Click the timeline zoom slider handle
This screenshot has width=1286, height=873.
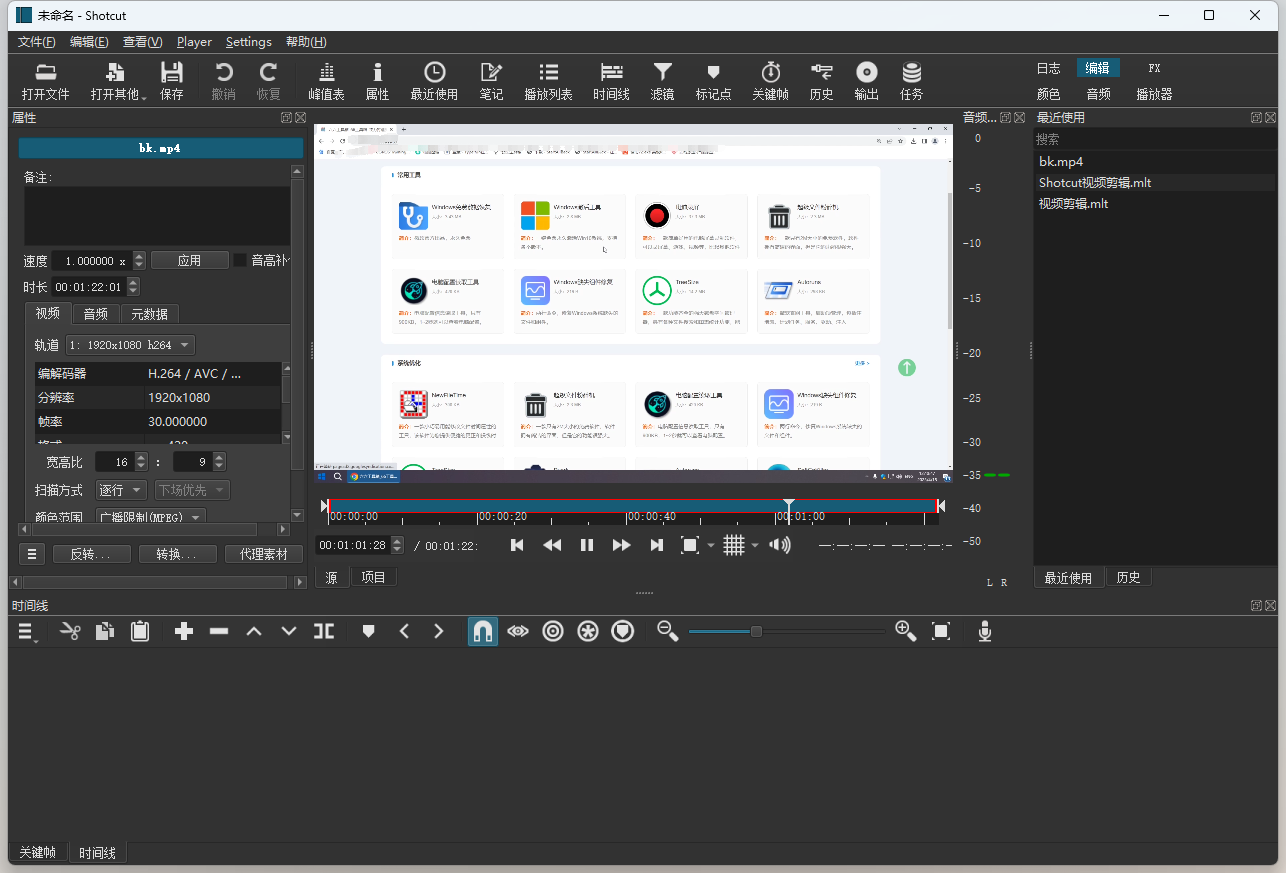[x=756, y=631]
